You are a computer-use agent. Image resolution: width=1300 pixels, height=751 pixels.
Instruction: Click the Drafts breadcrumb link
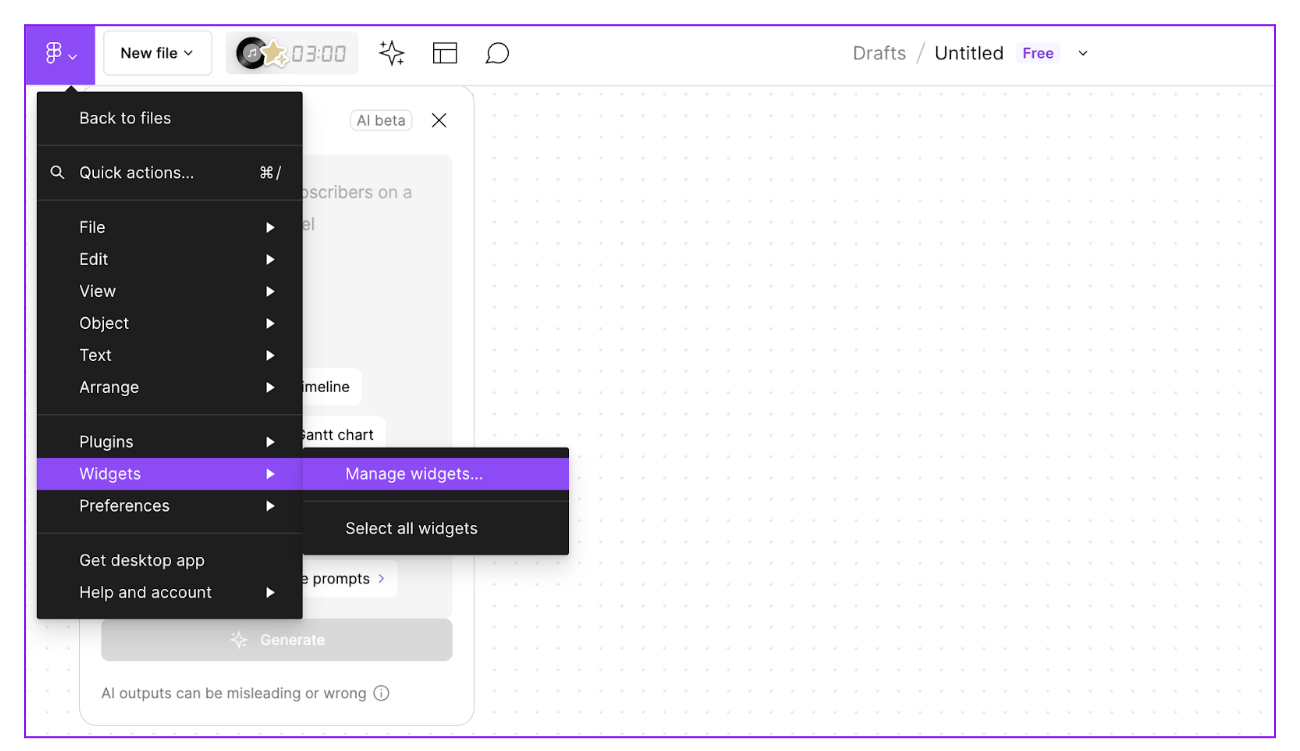pyautogui.click(x=879, y=53)
